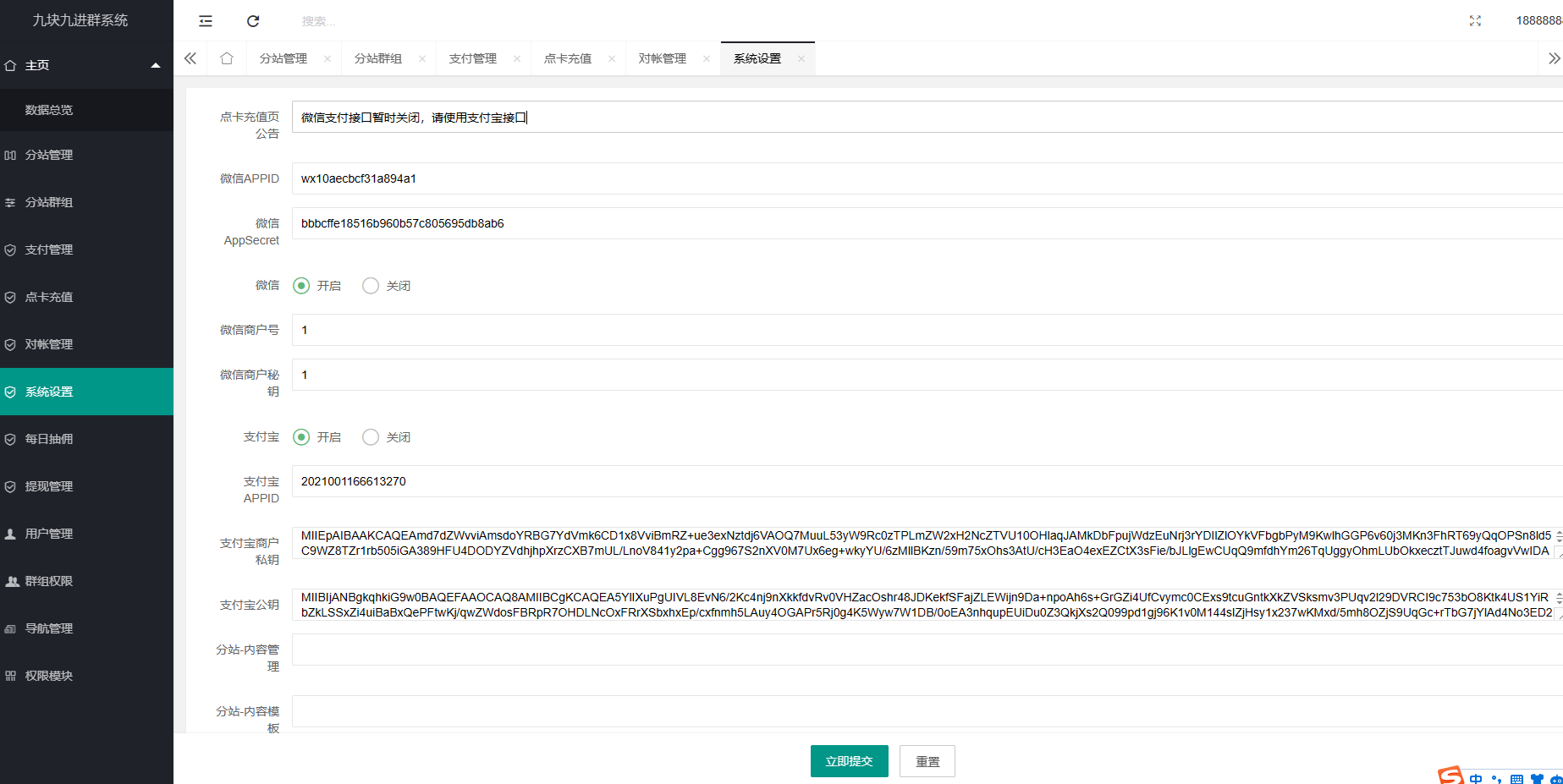
Task: Open 提现管理 in the sidebar
Action: point(49,486)
